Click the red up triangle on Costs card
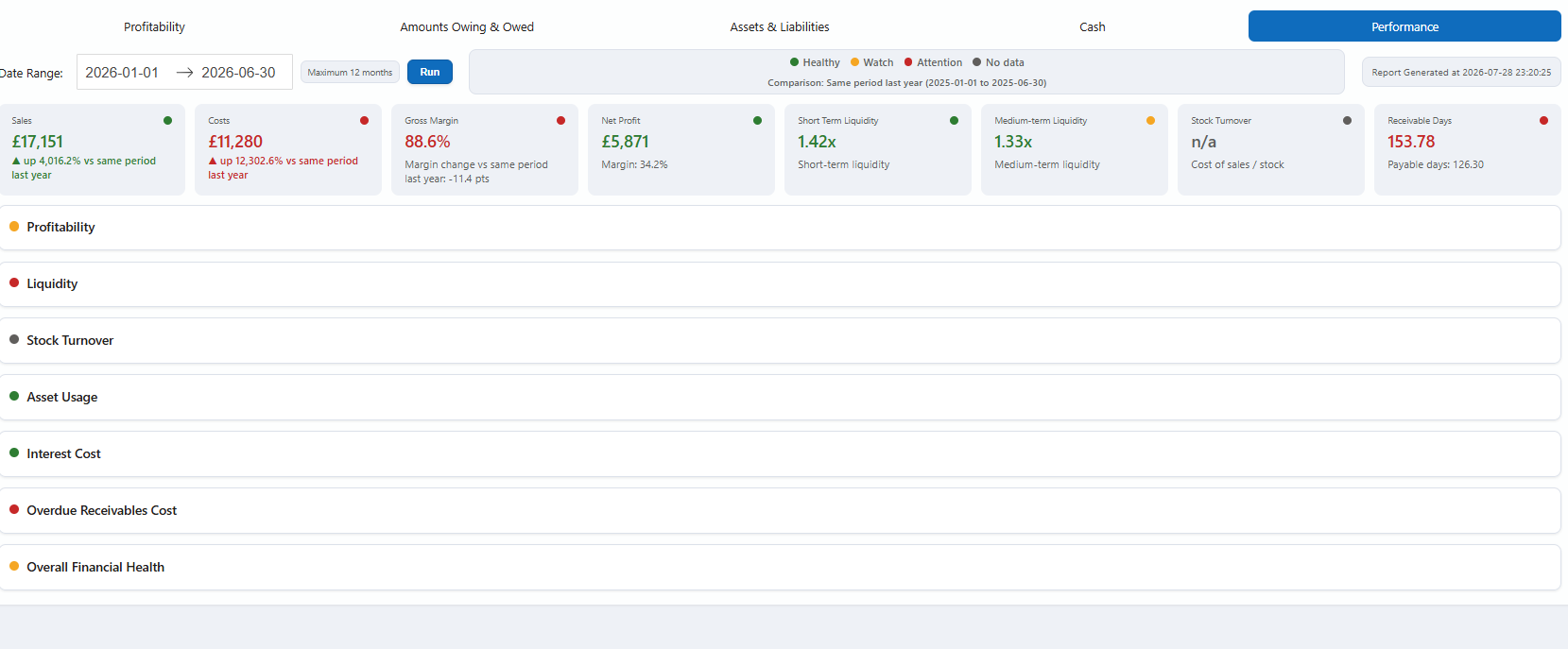This screenshot has width=1568, height=649. click(213, 161)
